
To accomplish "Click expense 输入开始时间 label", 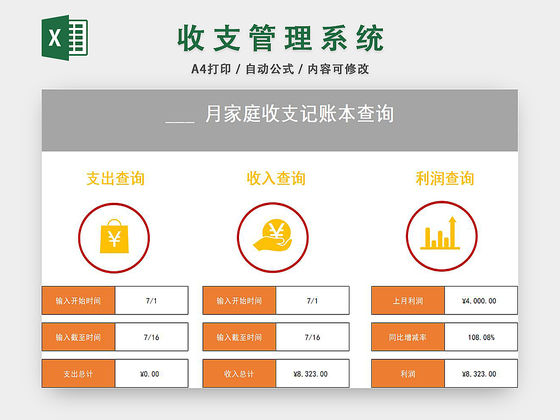I will click(78, 300).
